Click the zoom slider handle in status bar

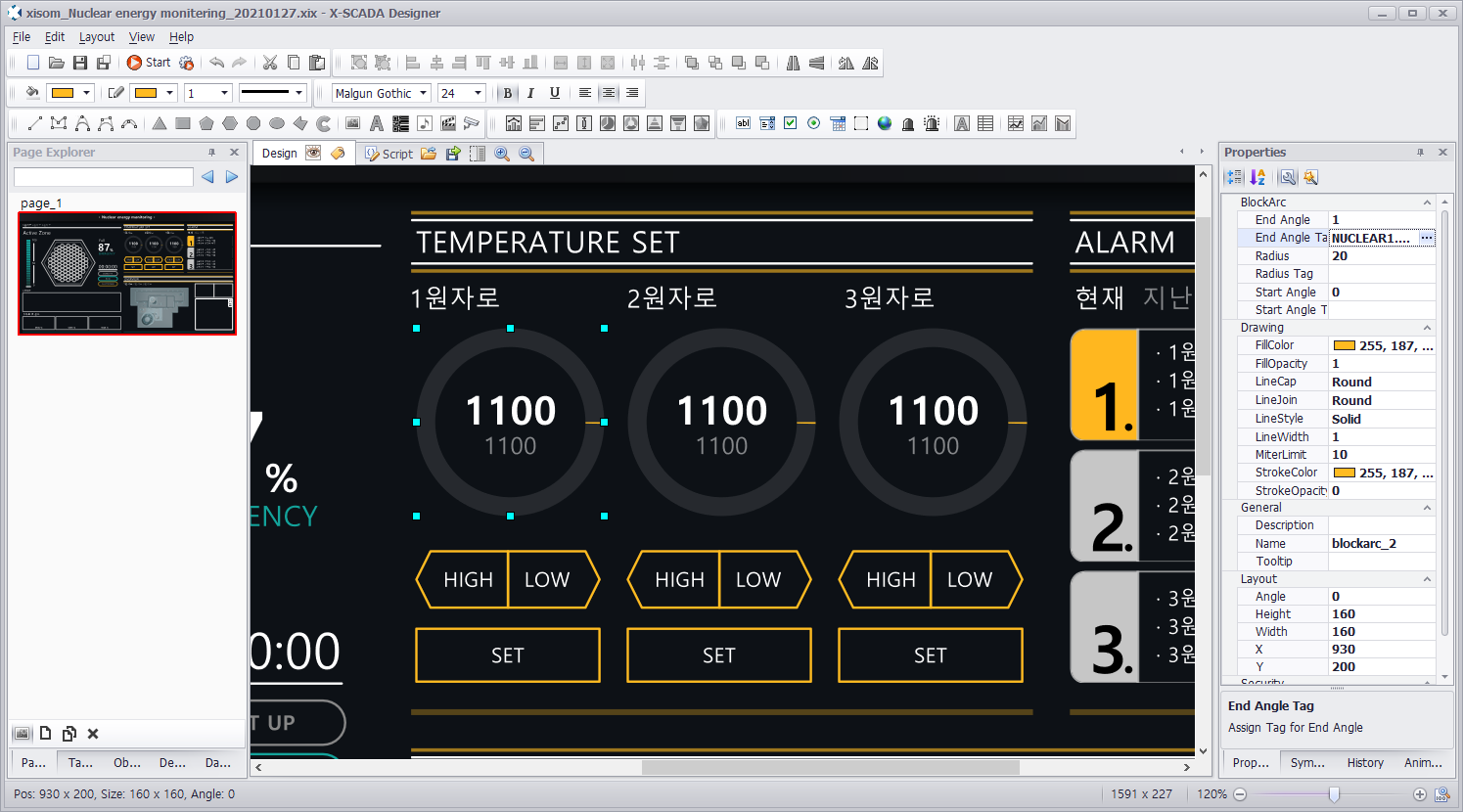point(1334,794)
